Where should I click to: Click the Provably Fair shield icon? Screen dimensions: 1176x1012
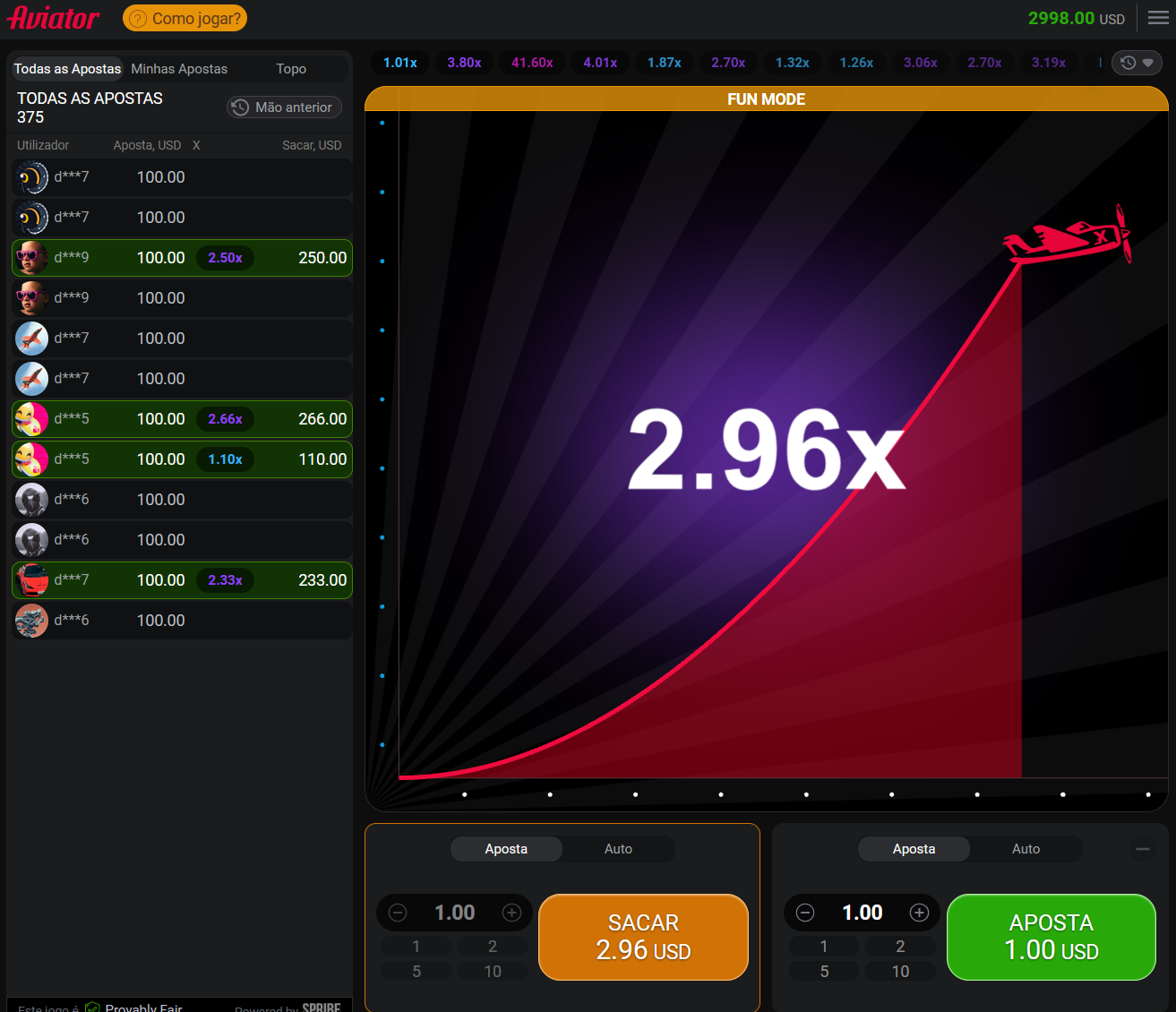tap(92, 1007)
